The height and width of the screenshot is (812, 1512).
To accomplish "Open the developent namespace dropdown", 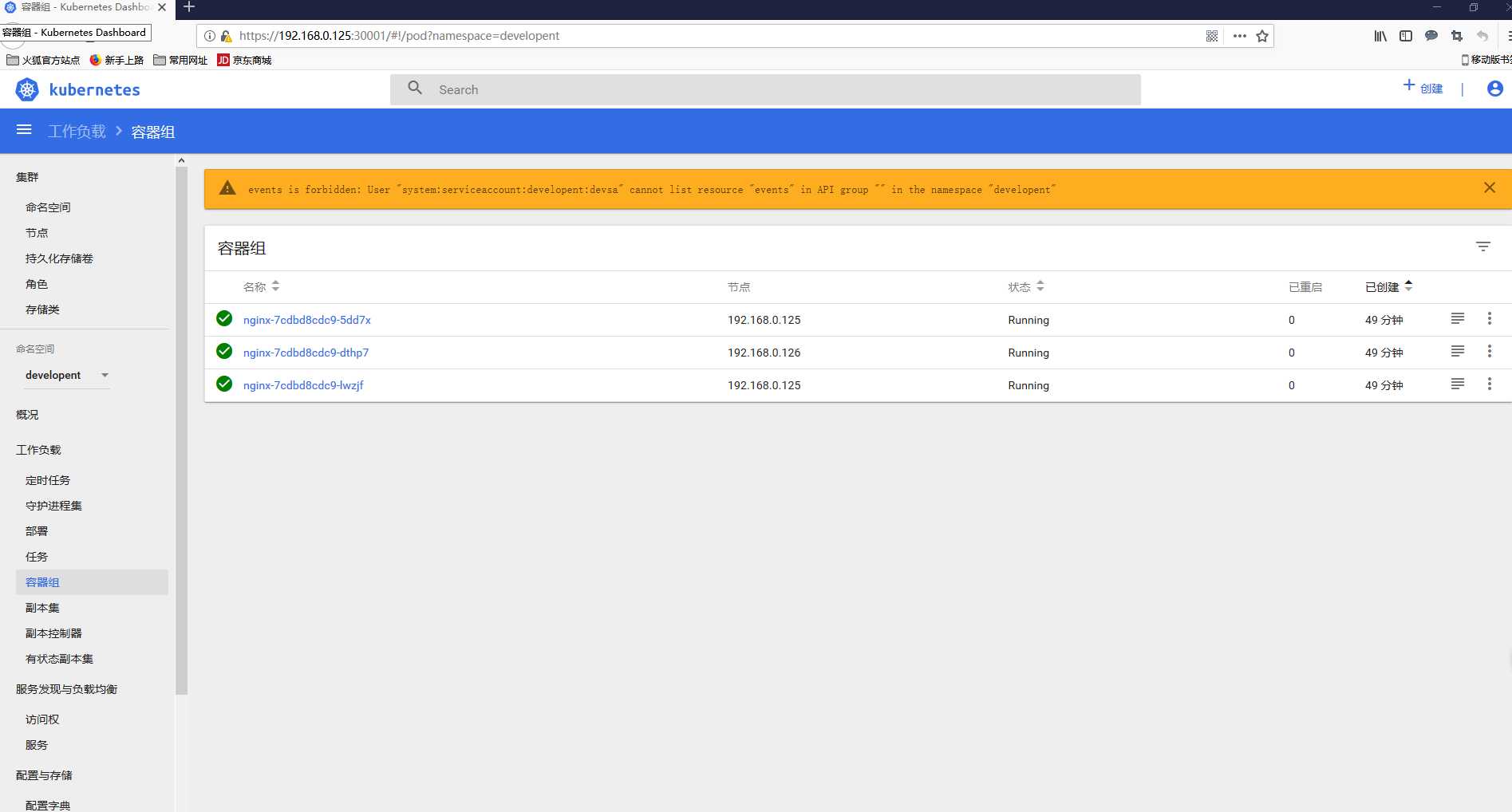I will (x=67, y=375).
